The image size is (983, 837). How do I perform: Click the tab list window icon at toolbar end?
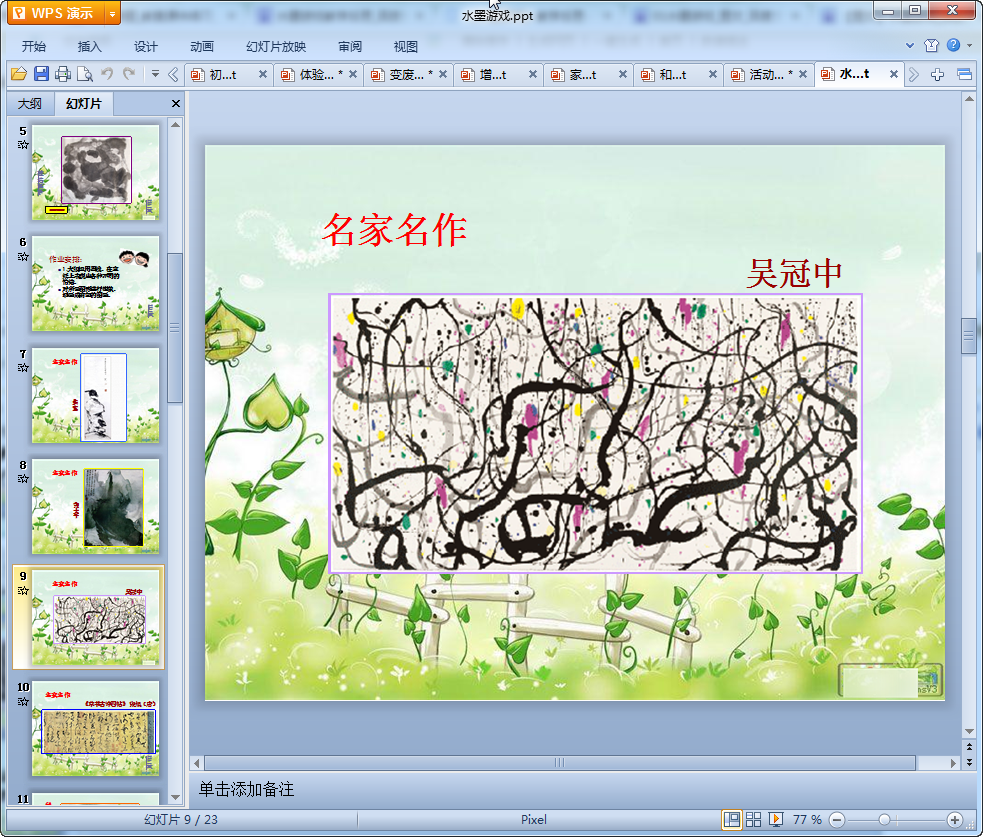[x=965, y=75]
